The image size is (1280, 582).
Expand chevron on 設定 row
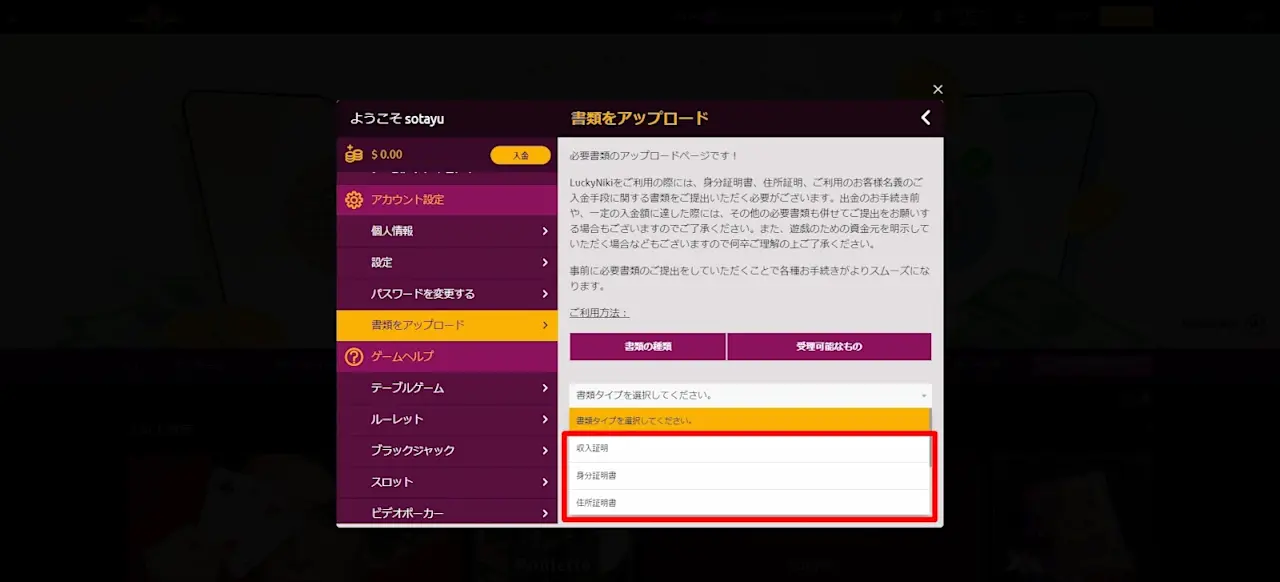(545, 263)
